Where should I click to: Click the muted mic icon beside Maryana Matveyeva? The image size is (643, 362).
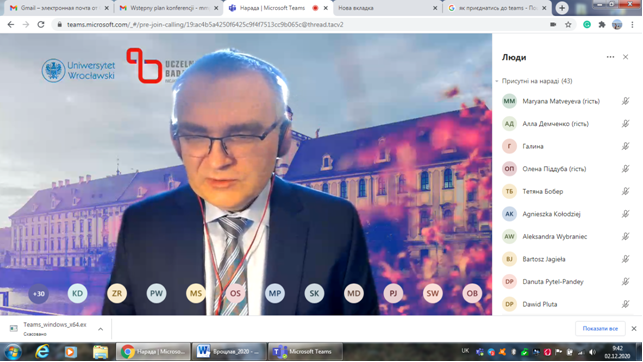click(625, 101)
